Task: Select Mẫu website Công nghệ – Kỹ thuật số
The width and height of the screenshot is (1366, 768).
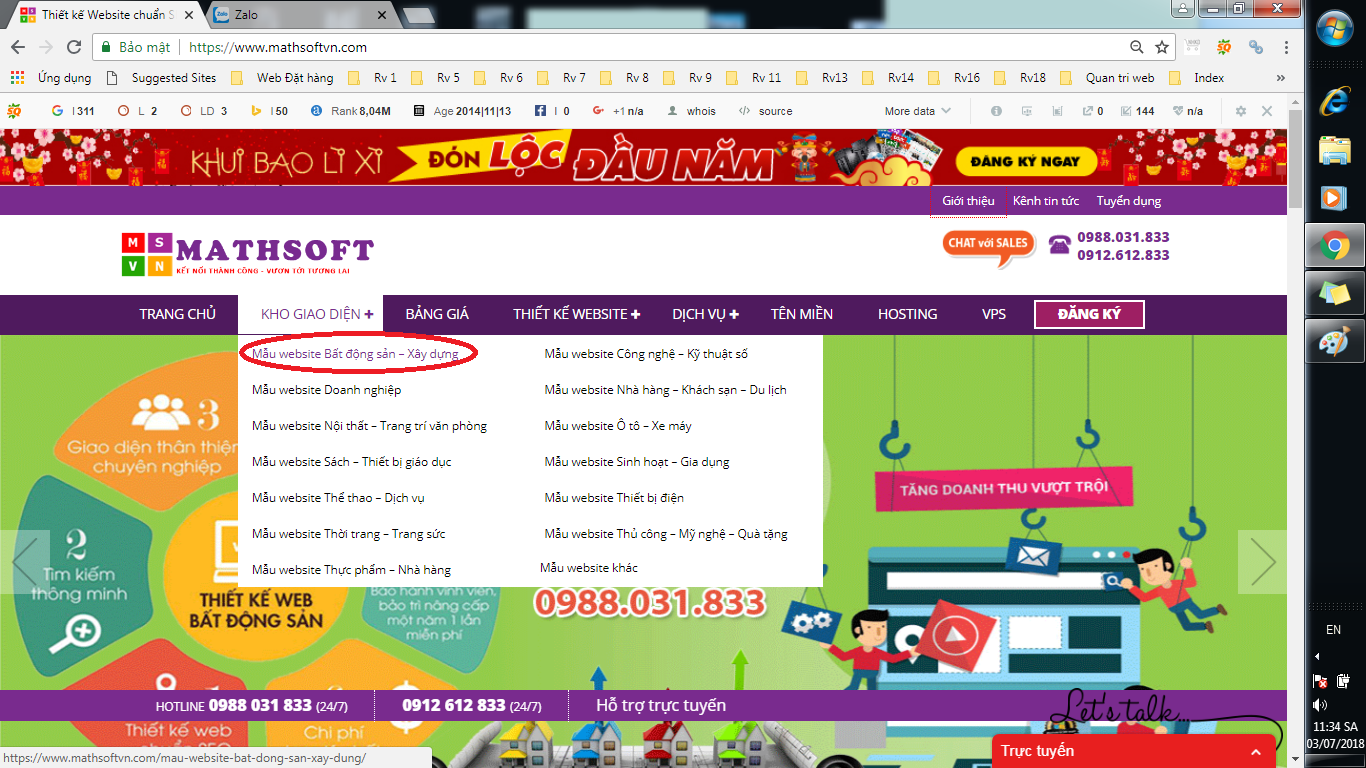Action: (x=646, y=354)
